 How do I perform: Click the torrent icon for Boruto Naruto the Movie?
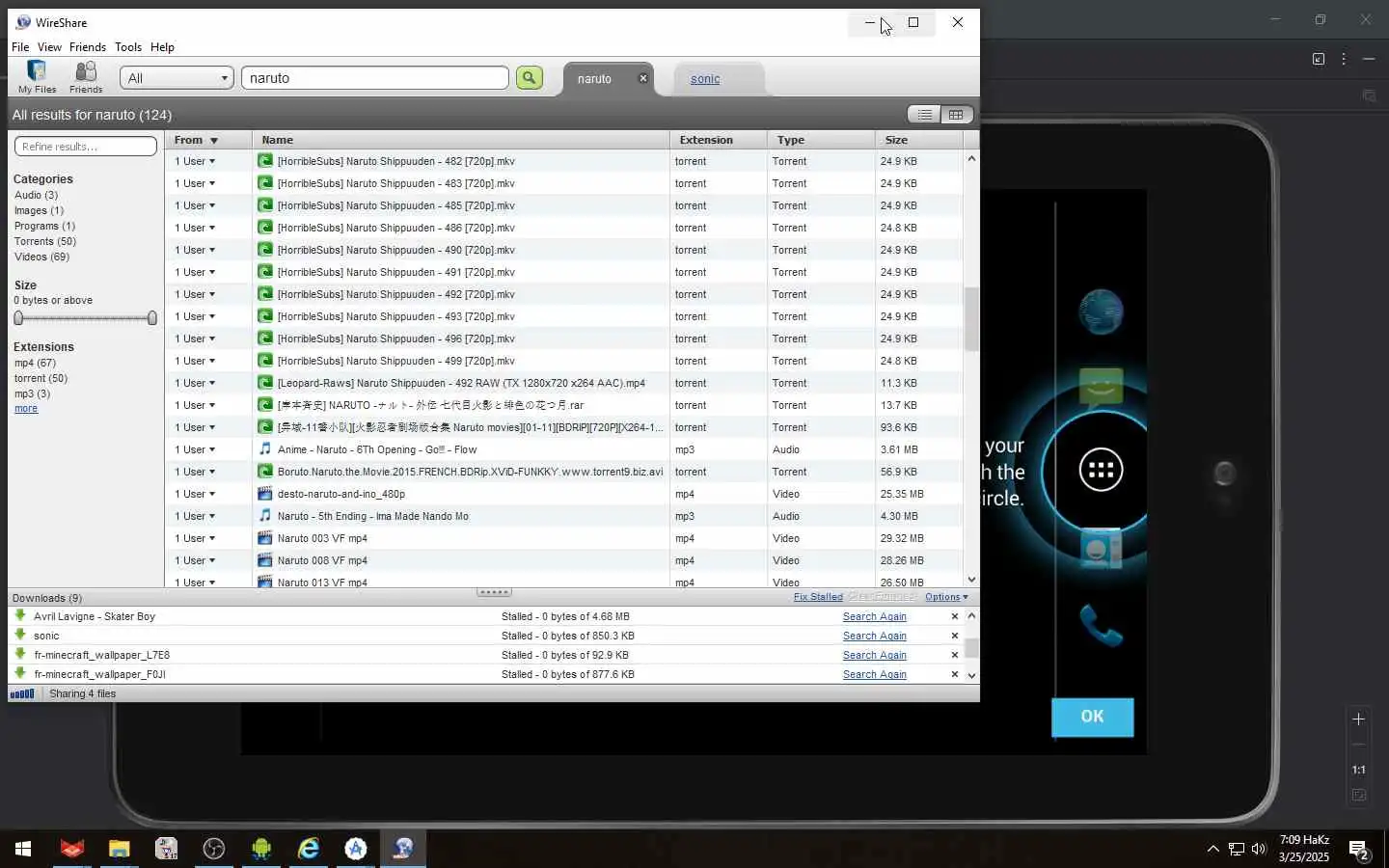coord(265,472)
